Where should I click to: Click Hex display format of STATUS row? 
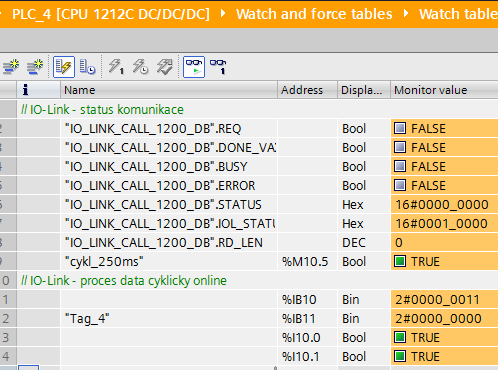click(x=364, y=204)
